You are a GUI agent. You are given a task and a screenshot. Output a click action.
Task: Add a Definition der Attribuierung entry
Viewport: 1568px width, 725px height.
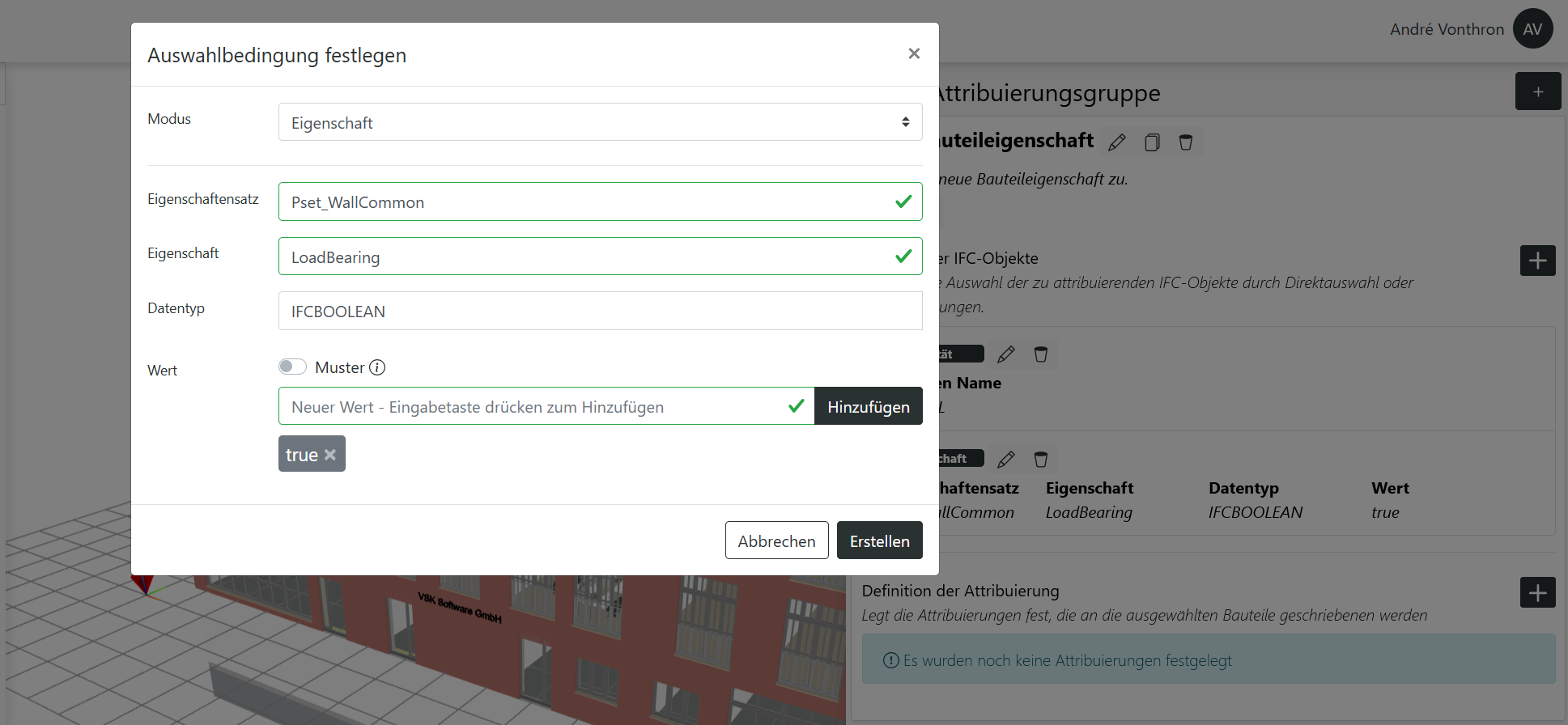point(1537,592)
